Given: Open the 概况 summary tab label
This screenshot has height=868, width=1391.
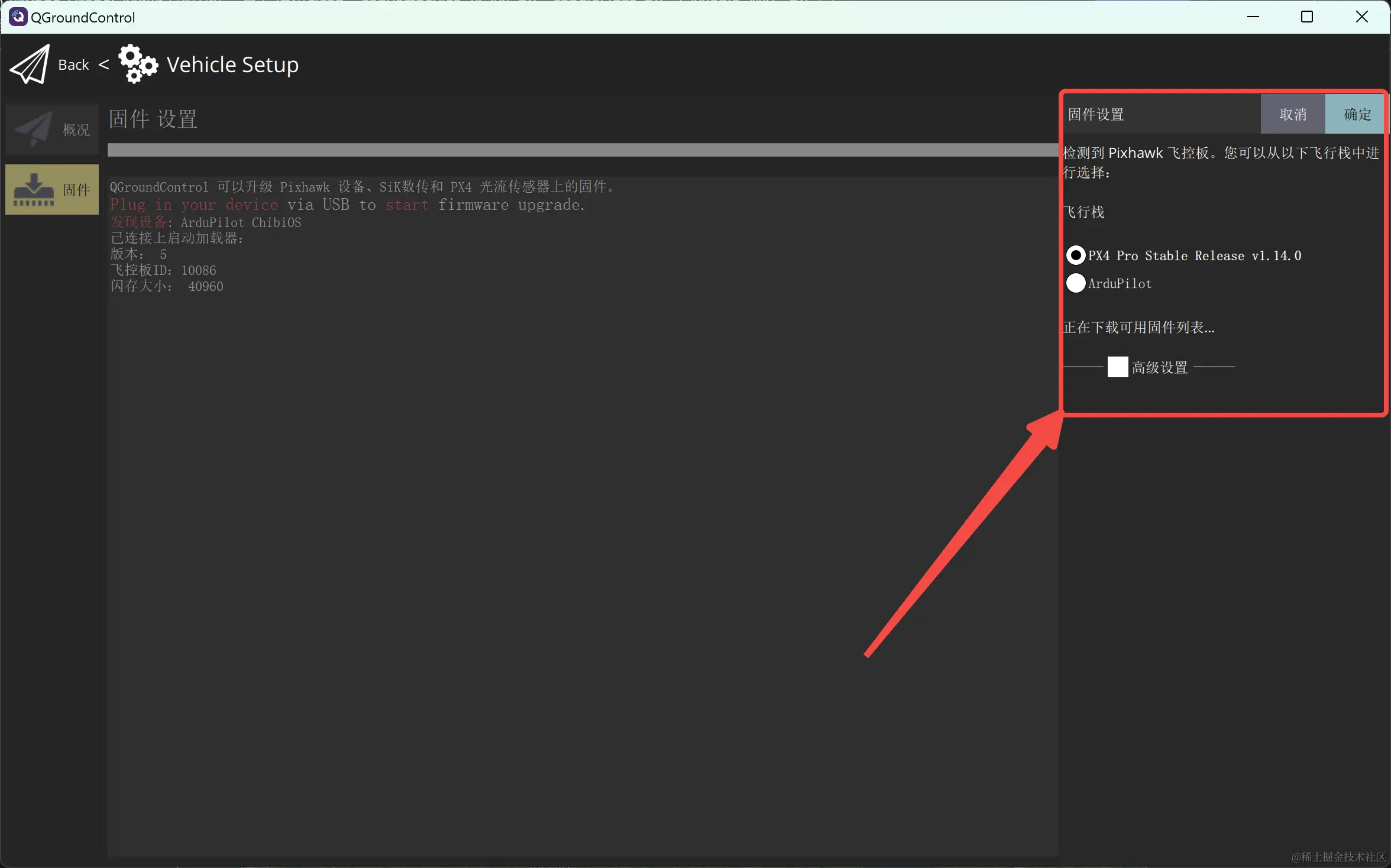Looking at the screenshot, I should tap(76, 129).
